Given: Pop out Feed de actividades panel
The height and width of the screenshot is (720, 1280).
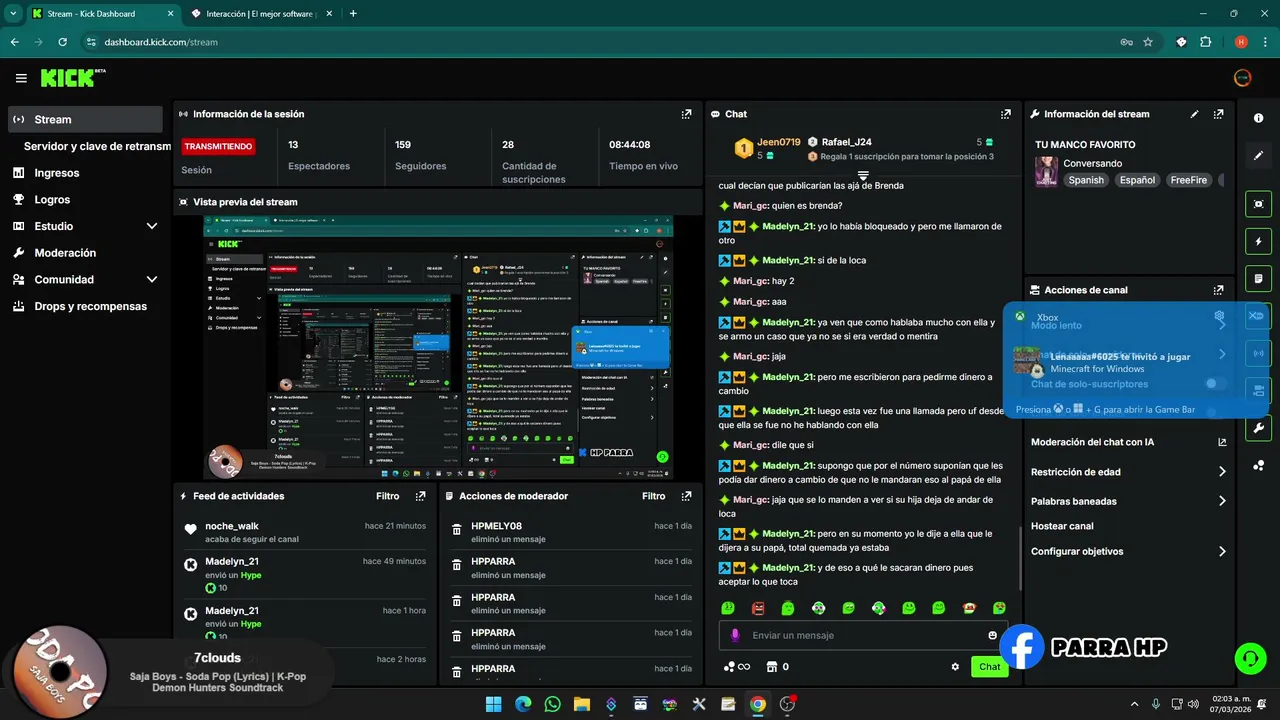Looking at the screenshot, I should (x=420, y=496).
